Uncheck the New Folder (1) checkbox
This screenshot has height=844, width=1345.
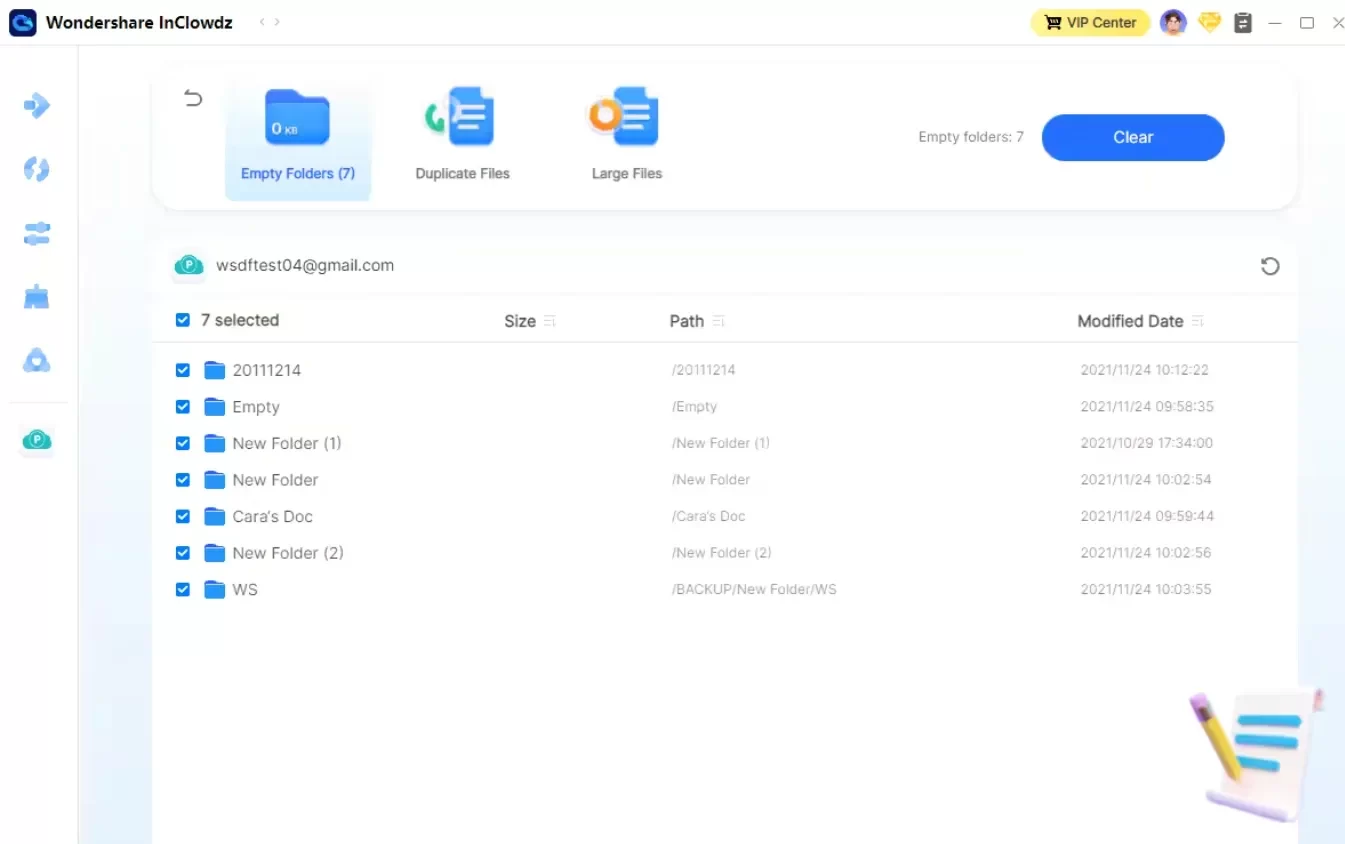coord(182,443)
